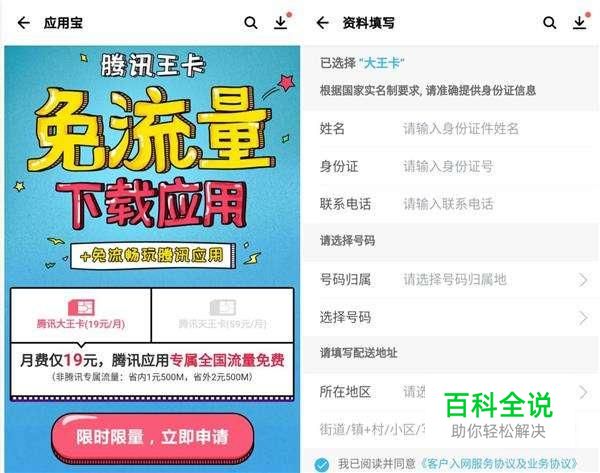The image size is (600, 473).
Task: Switch to 腾讯大王卡(19元/月) tab
Action: 81,315
